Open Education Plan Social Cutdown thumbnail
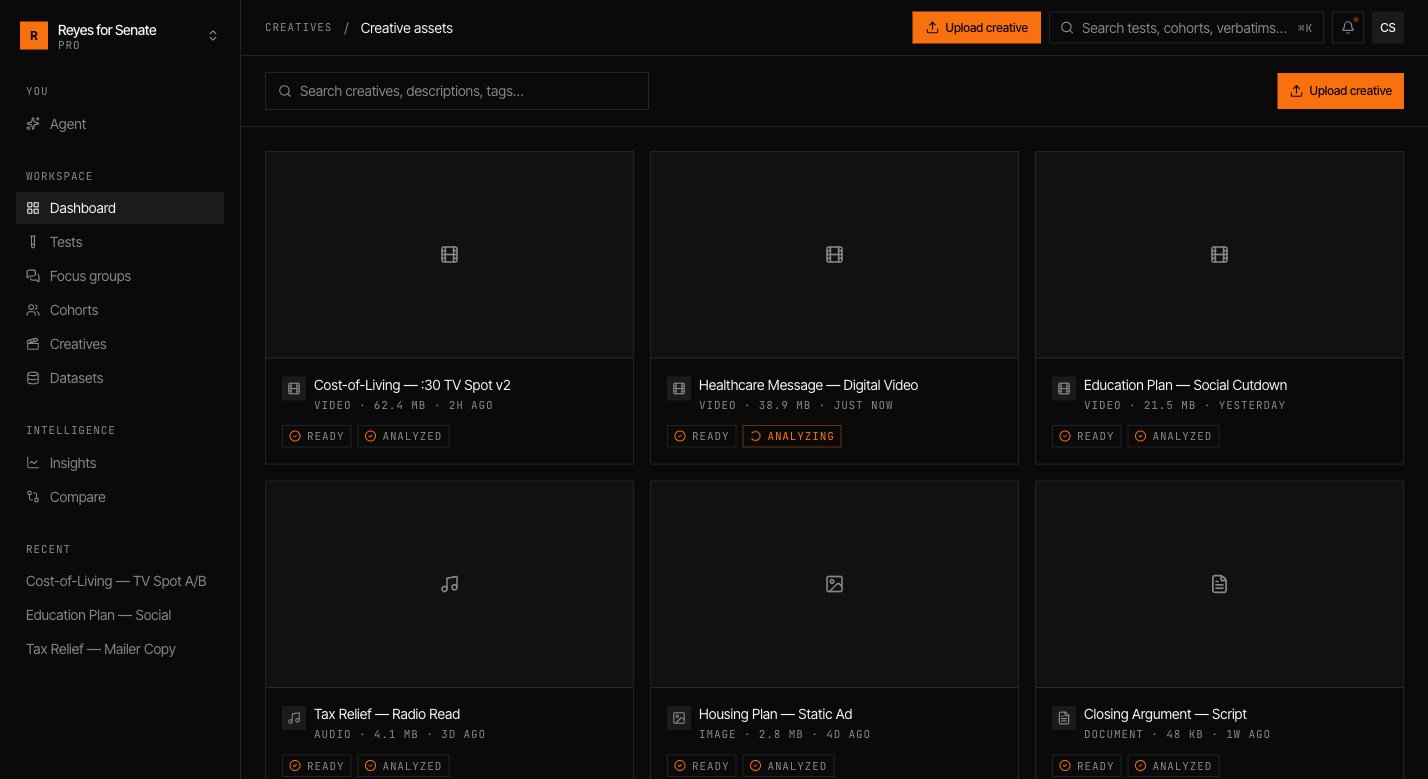The width and height of the screenshot is (1428, 779). click(x=1219, y=255)
